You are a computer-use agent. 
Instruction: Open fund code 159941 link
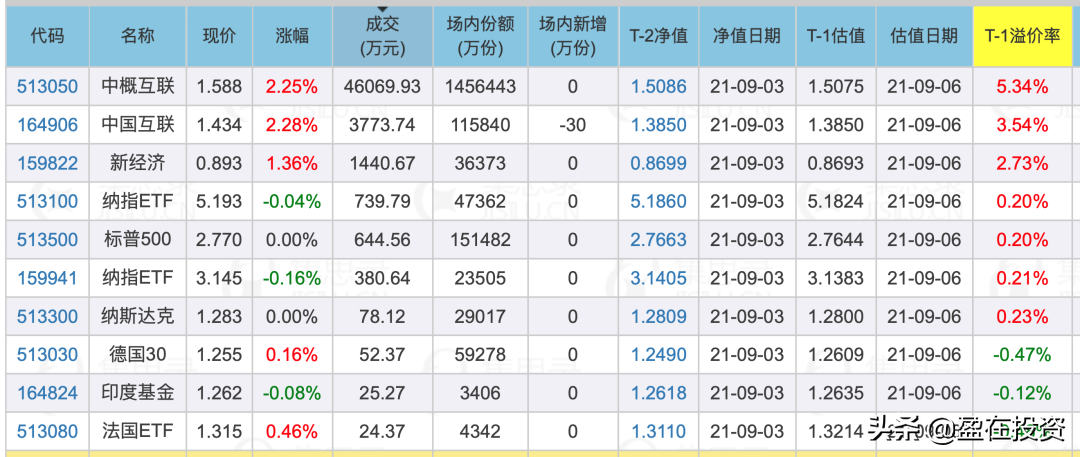coord(47,278)
